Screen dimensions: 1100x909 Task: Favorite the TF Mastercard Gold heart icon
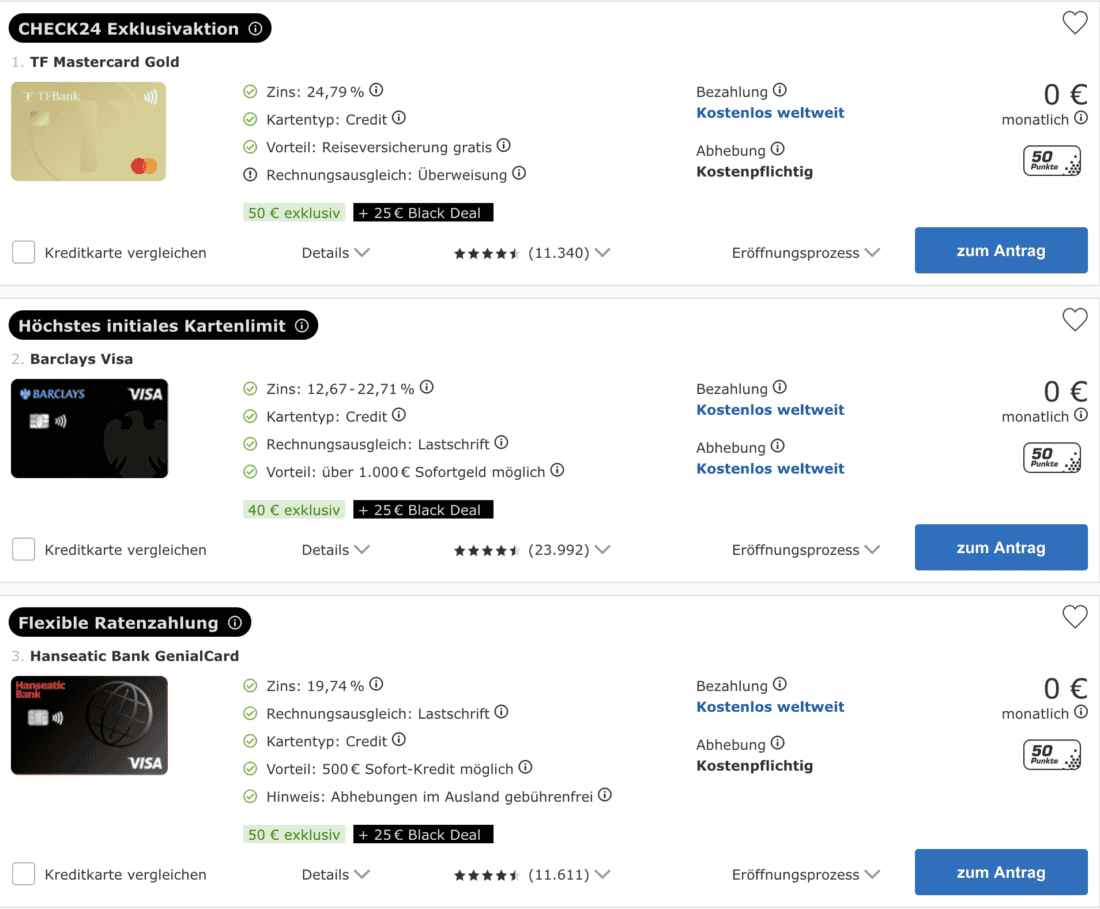pos(1074,23)
